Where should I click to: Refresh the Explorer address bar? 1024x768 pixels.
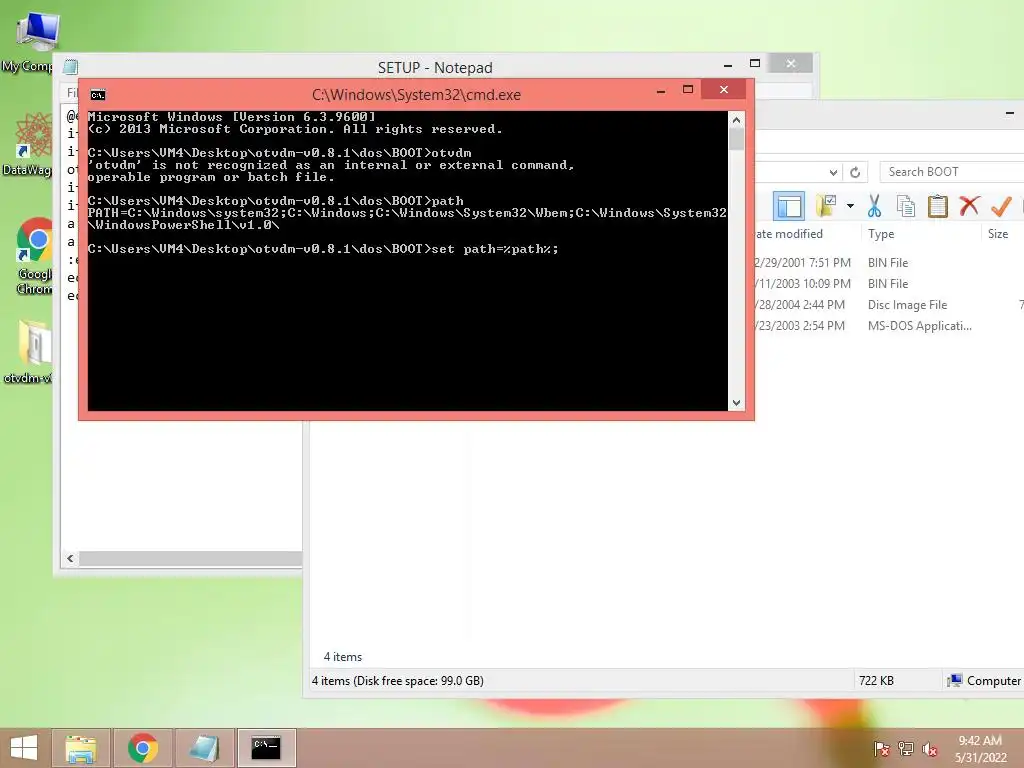pos(855,172)
